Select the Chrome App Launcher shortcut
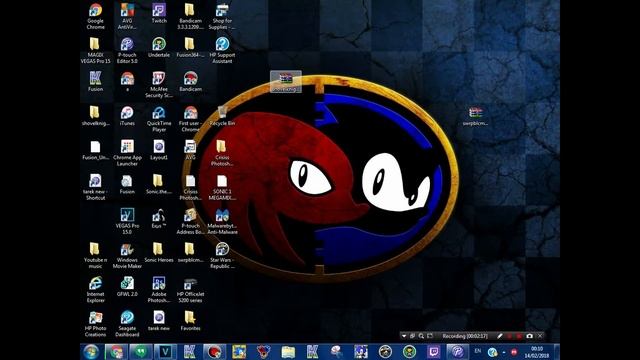640x360 pixels. 127,153
